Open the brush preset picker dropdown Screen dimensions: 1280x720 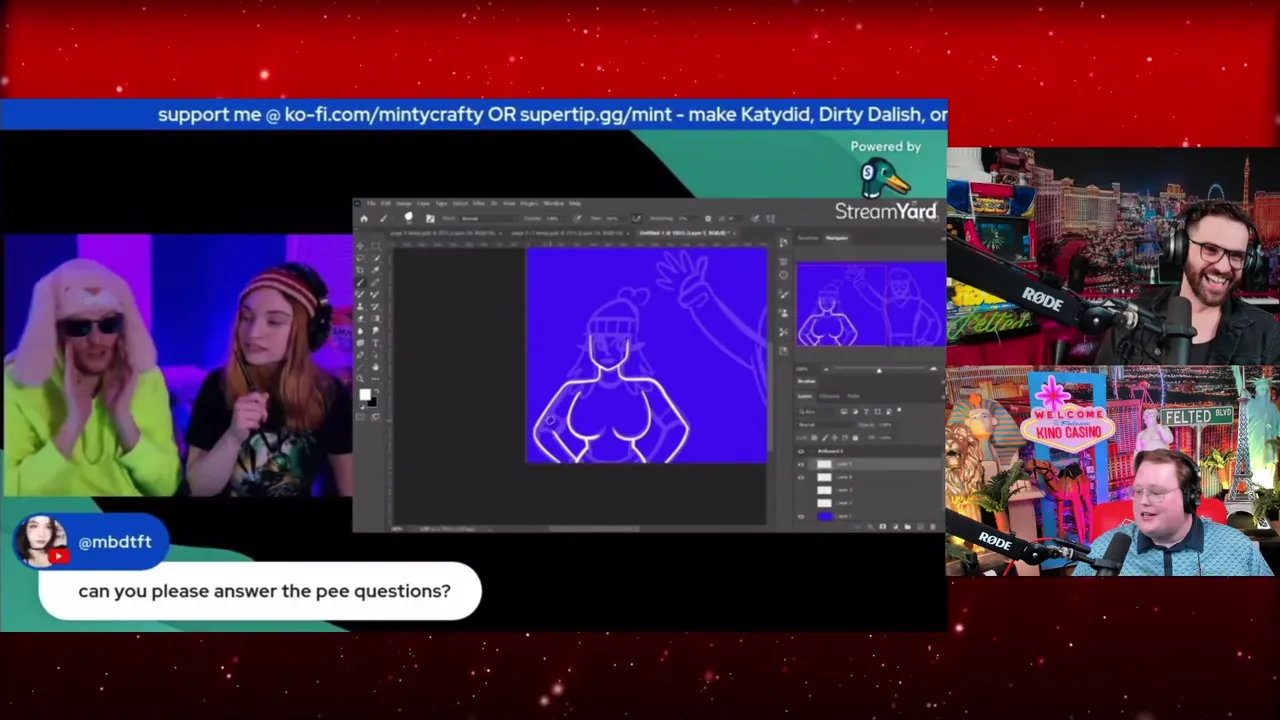409,218
